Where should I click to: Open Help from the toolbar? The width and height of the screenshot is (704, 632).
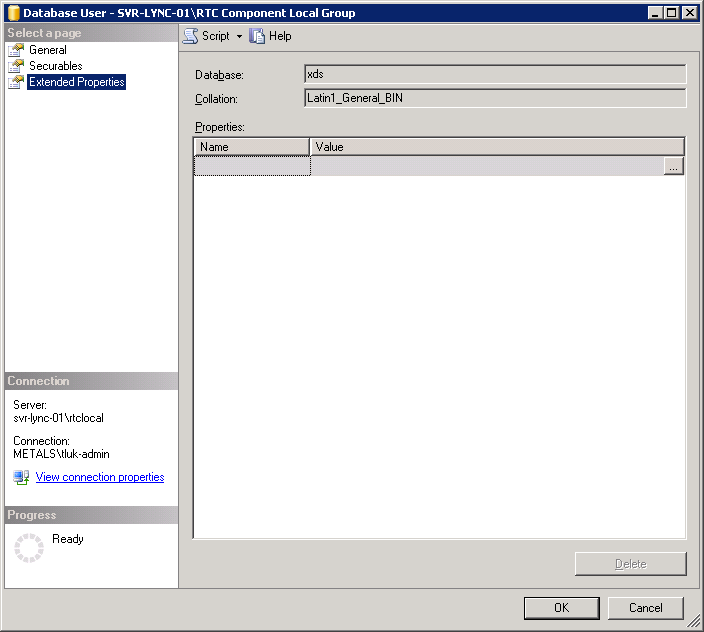pos(271,36)
